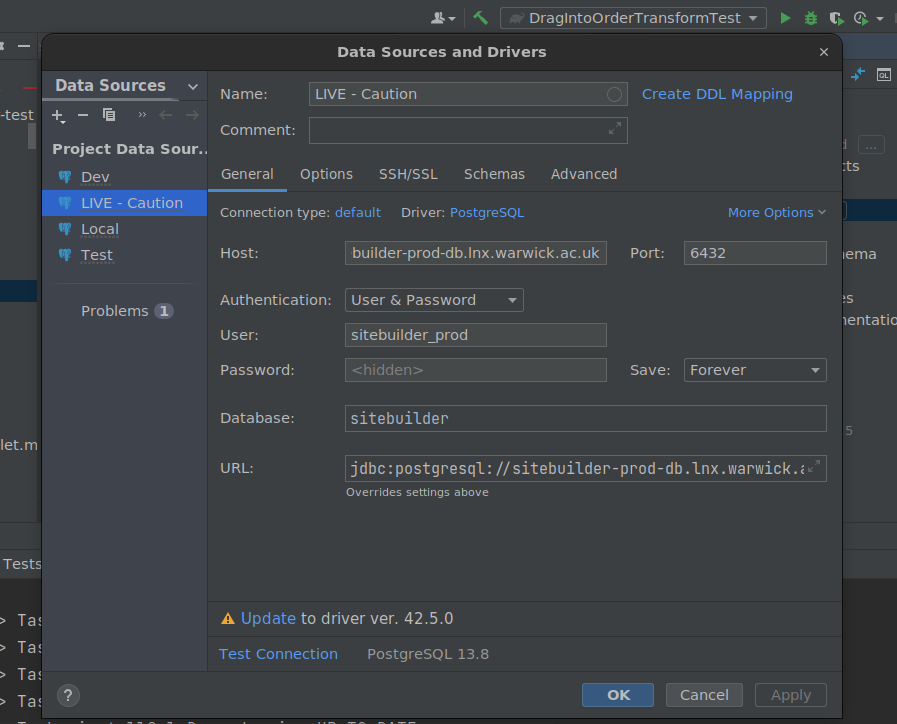Switch to the Schemas tab

[x=494, y=174]
